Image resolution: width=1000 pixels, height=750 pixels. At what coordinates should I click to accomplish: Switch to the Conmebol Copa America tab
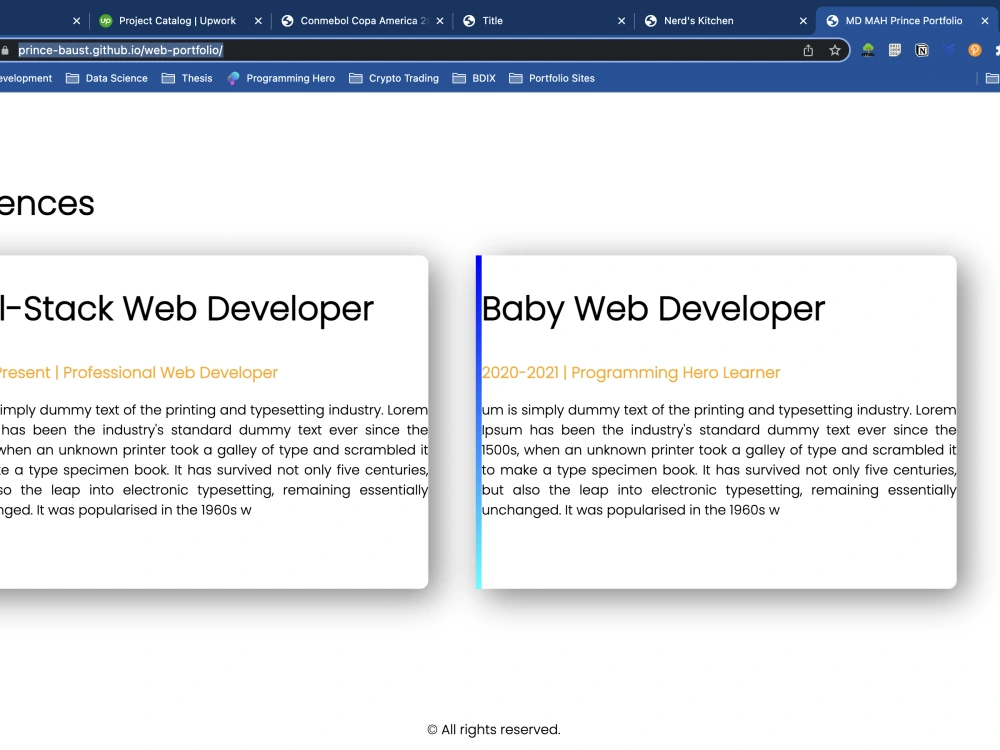364,21
